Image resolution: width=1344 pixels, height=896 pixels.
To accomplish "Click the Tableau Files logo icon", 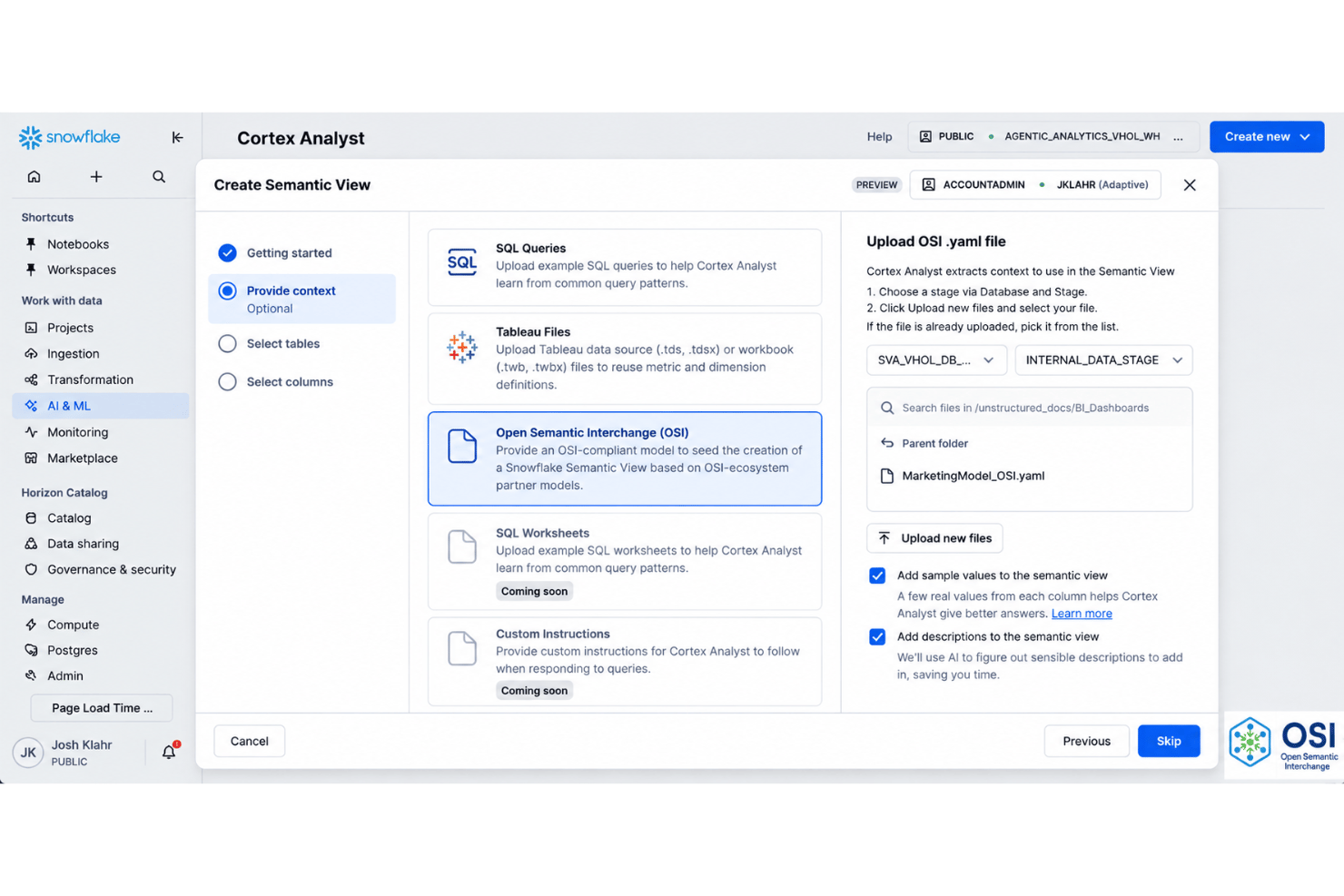I will point(462,347).
